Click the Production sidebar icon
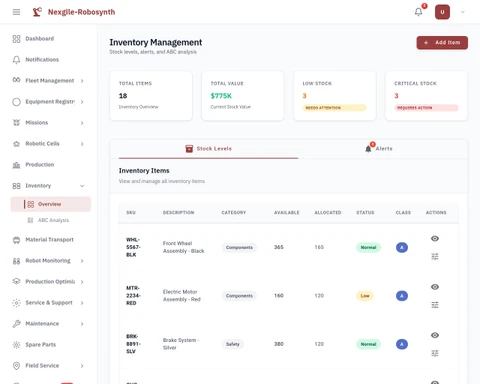480x384 pixels. [x=16, y=165]
